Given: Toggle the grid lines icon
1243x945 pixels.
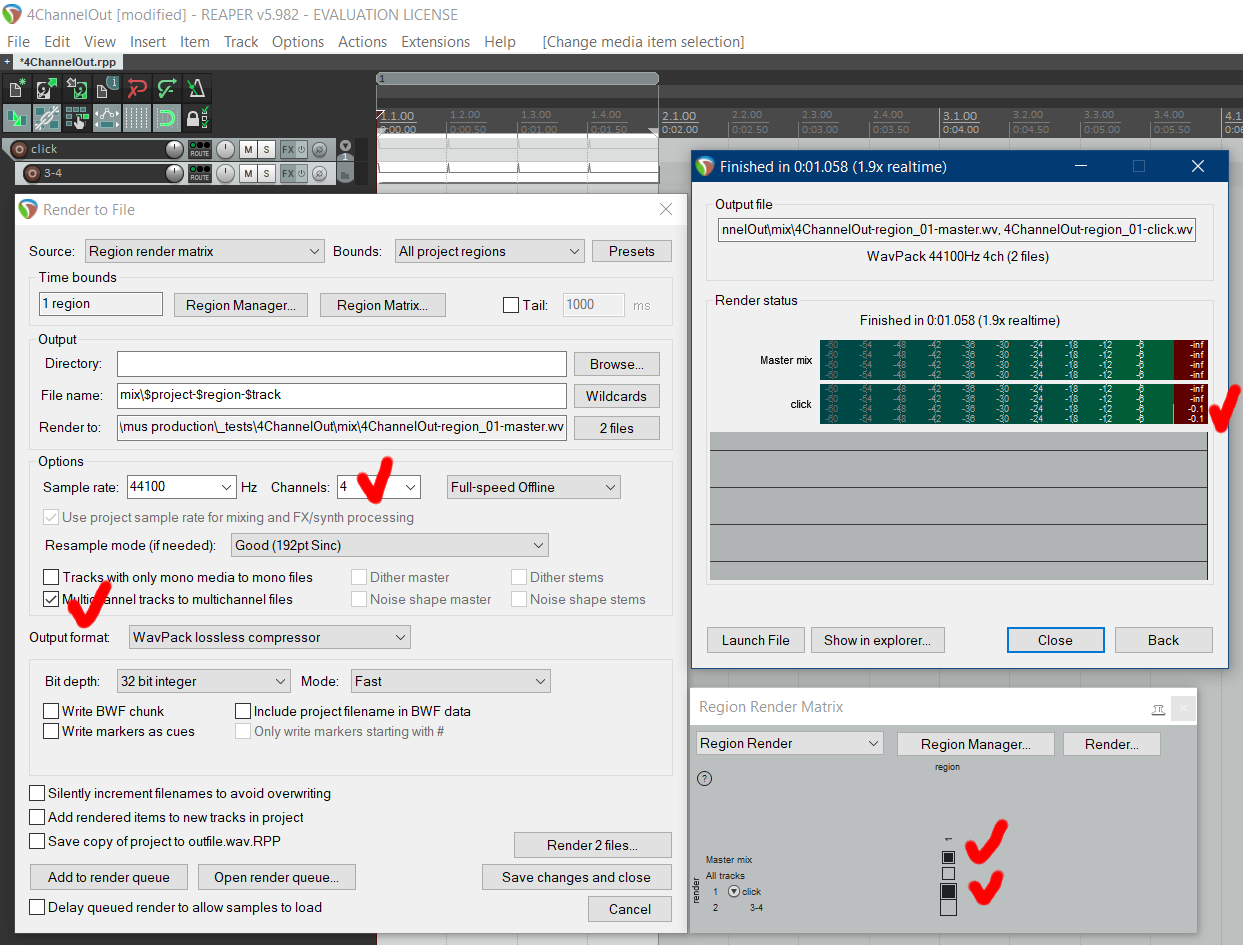Looking at the screenshot, I should coord(137,118).
